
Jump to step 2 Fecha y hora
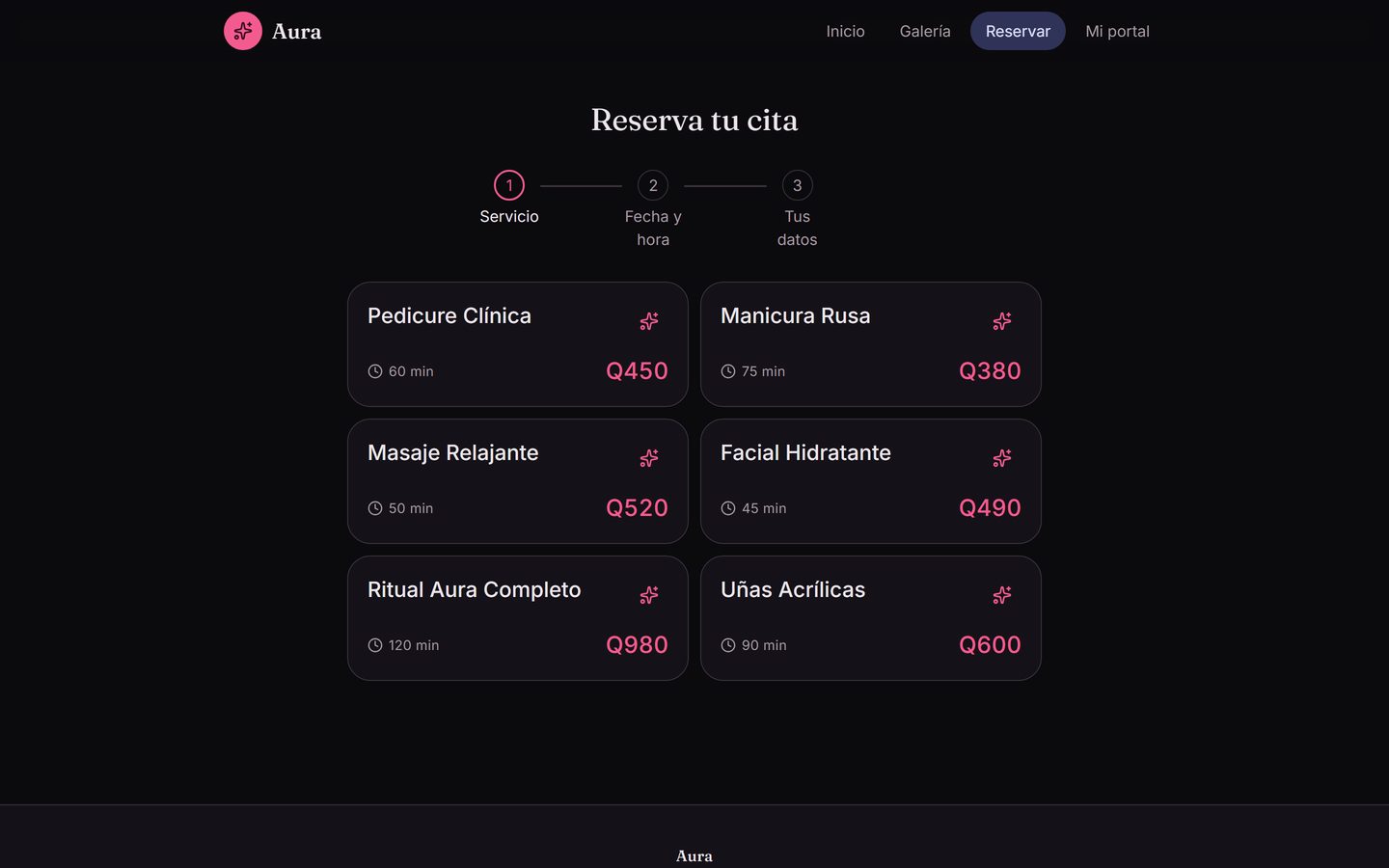click(653, 185)
